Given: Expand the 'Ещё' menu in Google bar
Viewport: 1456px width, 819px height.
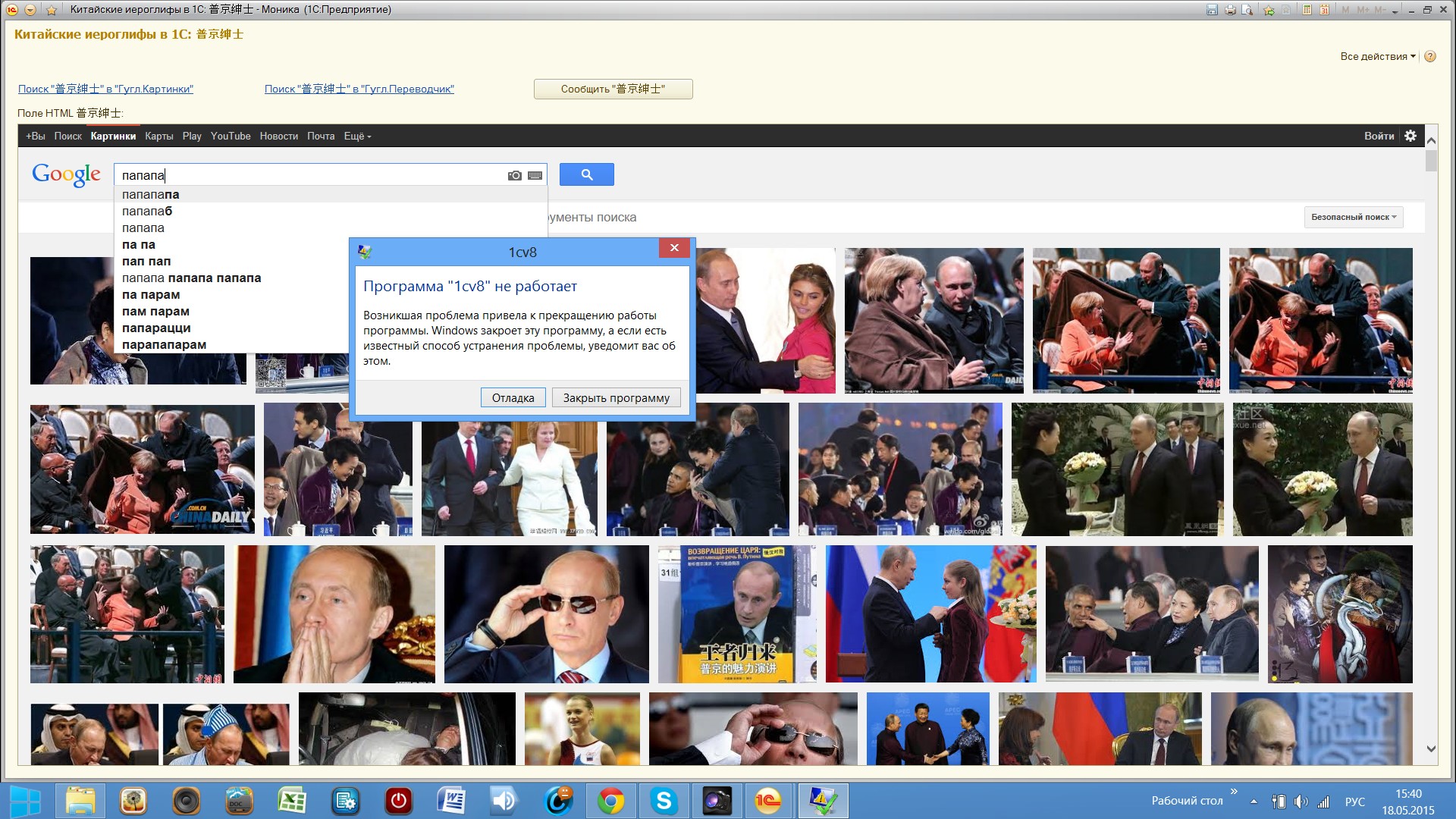Looking at the screenshot, I should pyautogui.click(x=357, y=136).
